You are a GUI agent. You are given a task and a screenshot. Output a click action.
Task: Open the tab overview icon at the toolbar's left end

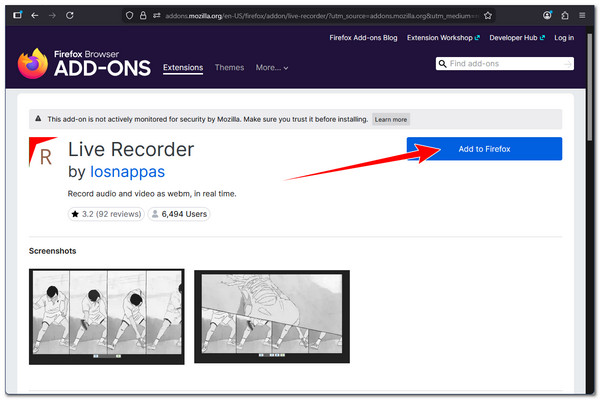pyautogui.click(x=18, y=15)
